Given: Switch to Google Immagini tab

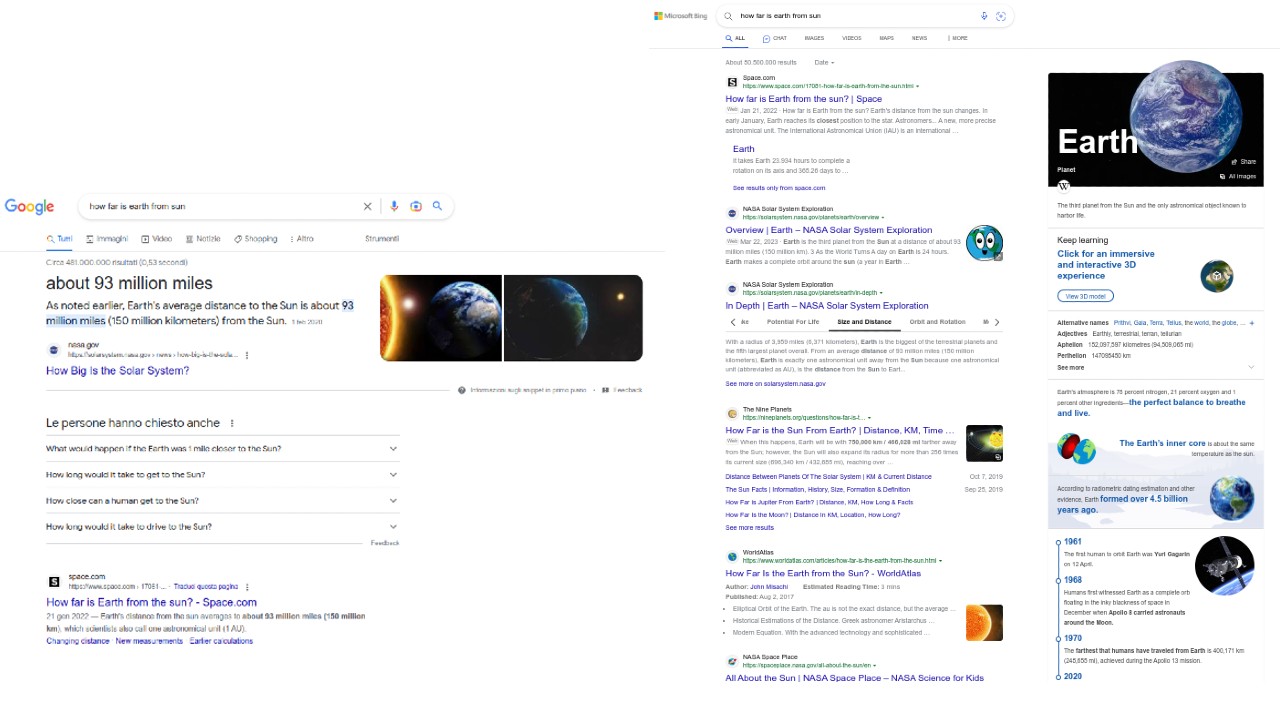Looking at the screenshot, I should (107, 239).
